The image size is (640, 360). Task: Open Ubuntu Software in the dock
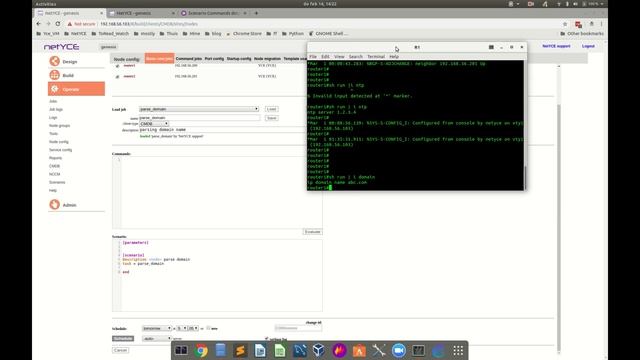pyautogui.click(x=359, y=351)
